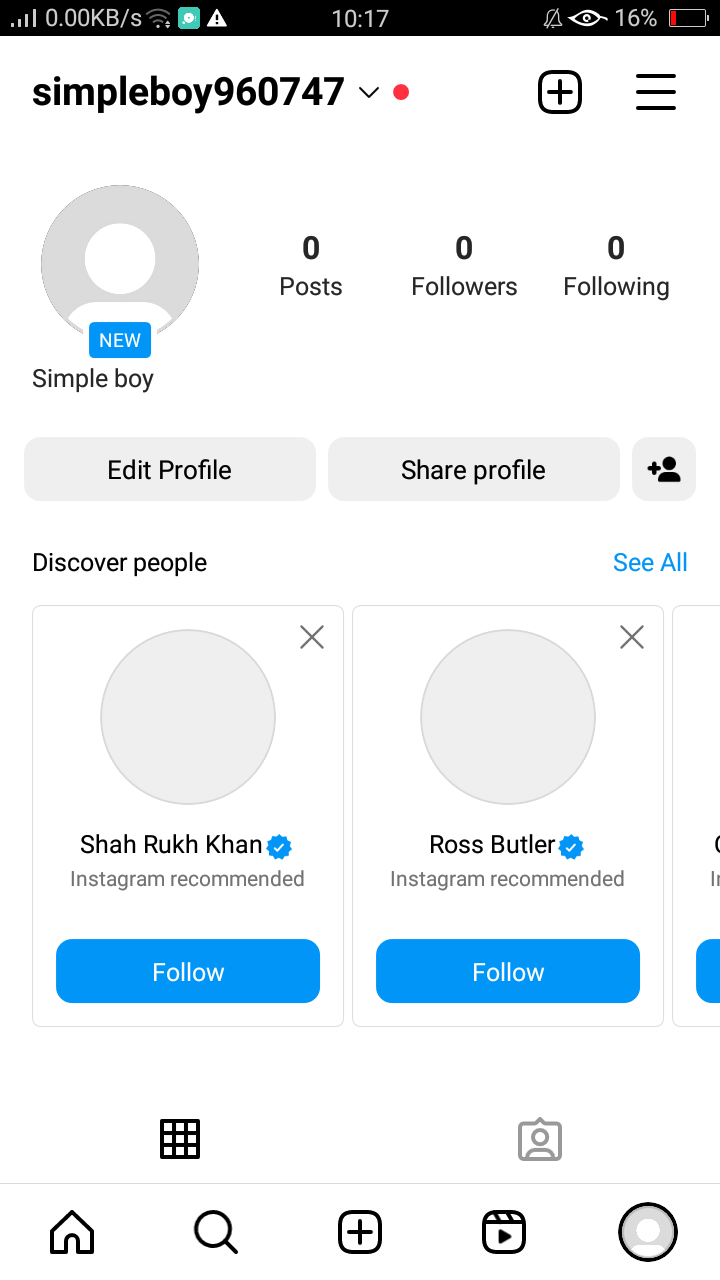Dismiss the Shah Rukh Khan suggestion
This screenshot has height=1280, width=720.
click(312, 637)
